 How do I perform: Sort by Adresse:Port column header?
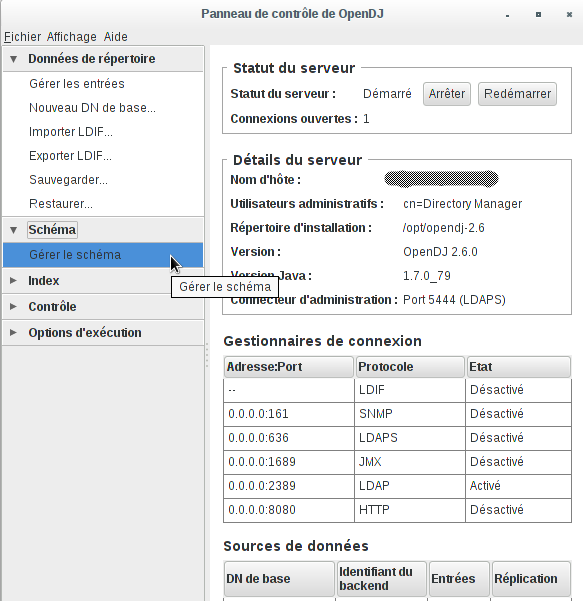click(289, 367)
